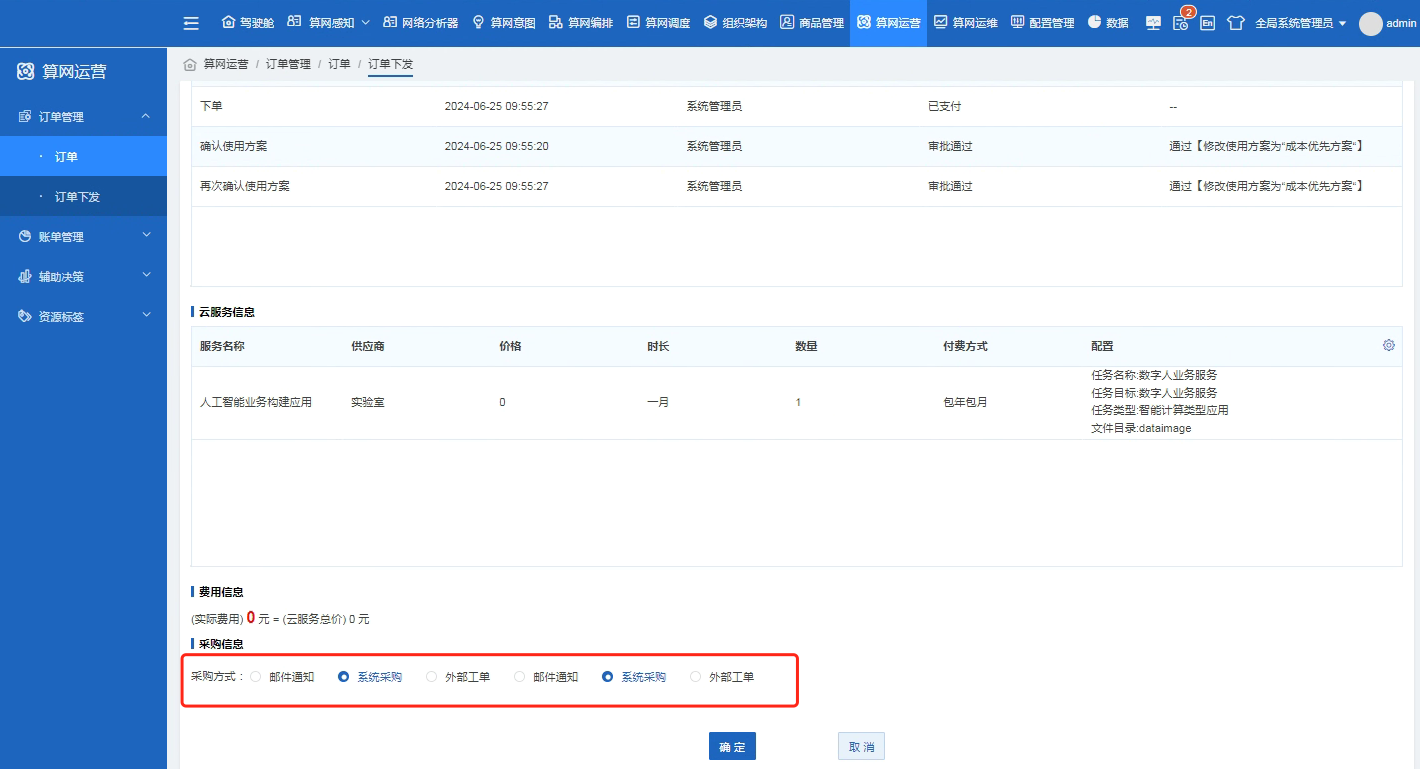Image resolution: width=1420 pixels, height=769 pixels.
Task: Open theme settings shirt icon
Action: click(x=1235, y=23)
